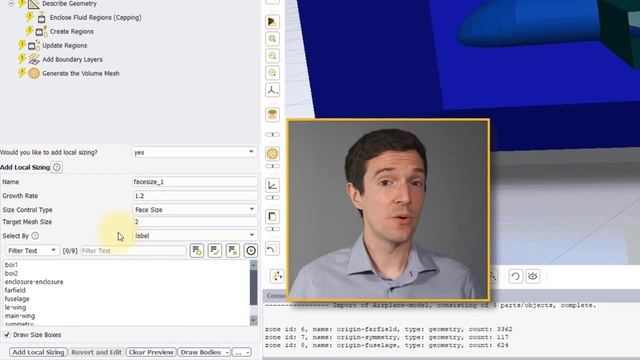The height and width of the screenshot is (360, 640).
Task: Select the Create Regions workflow step
Action: coord(72,31)
